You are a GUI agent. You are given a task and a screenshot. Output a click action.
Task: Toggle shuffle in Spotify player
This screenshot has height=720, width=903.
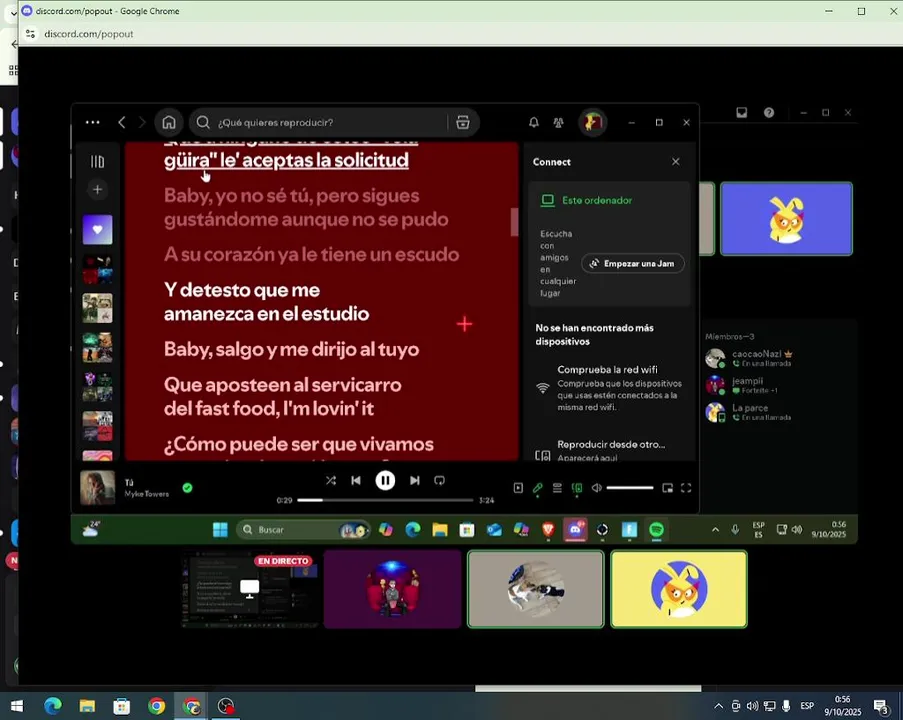pos(331,480)
